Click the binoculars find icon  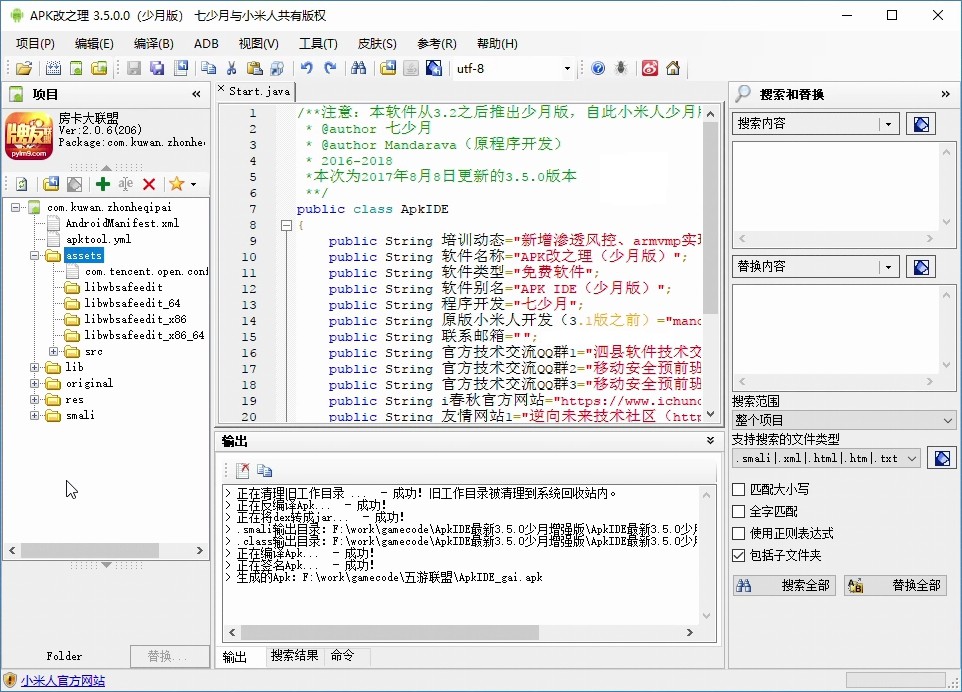coord(358,68)
